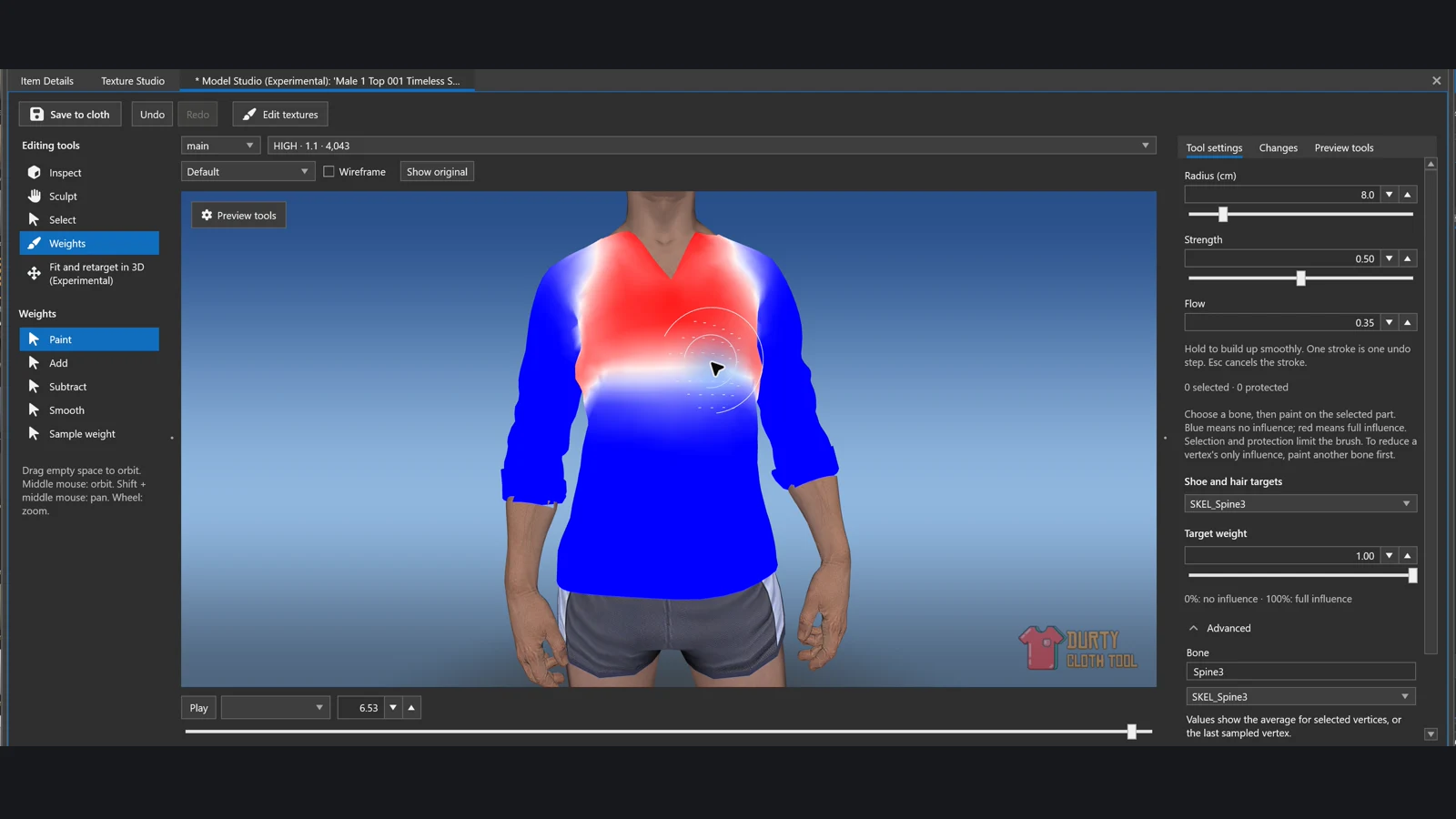
Task: Open the animation dropdown beside Play
Action: point(276,707)
